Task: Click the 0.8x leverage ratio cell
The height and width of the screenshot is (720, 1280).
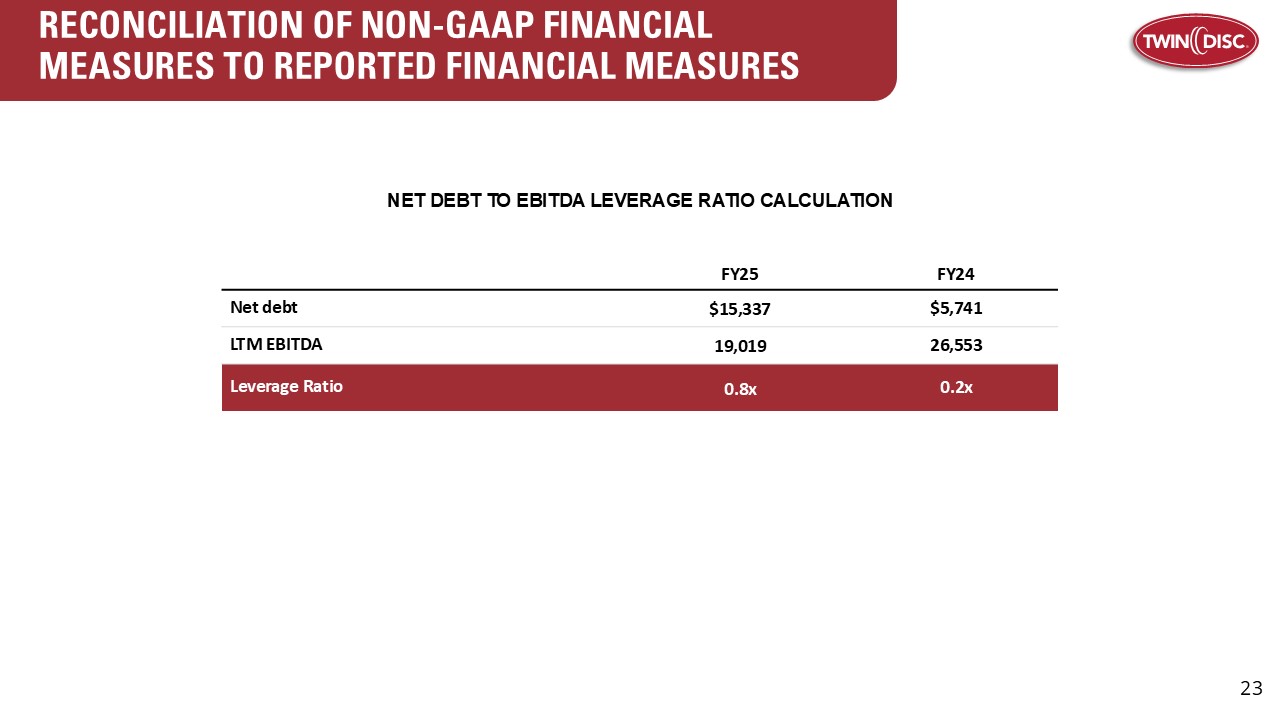Action: pyautogui.click(x=740, y=389)
